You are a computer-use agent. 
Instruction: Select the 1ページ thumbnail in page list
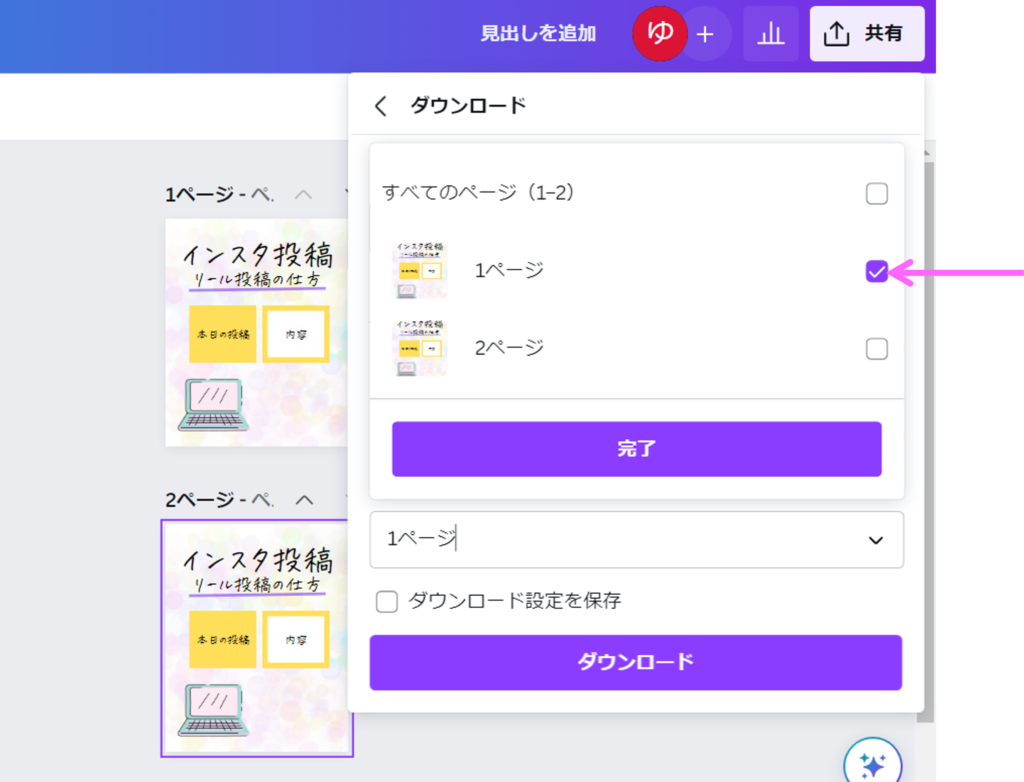420,271
